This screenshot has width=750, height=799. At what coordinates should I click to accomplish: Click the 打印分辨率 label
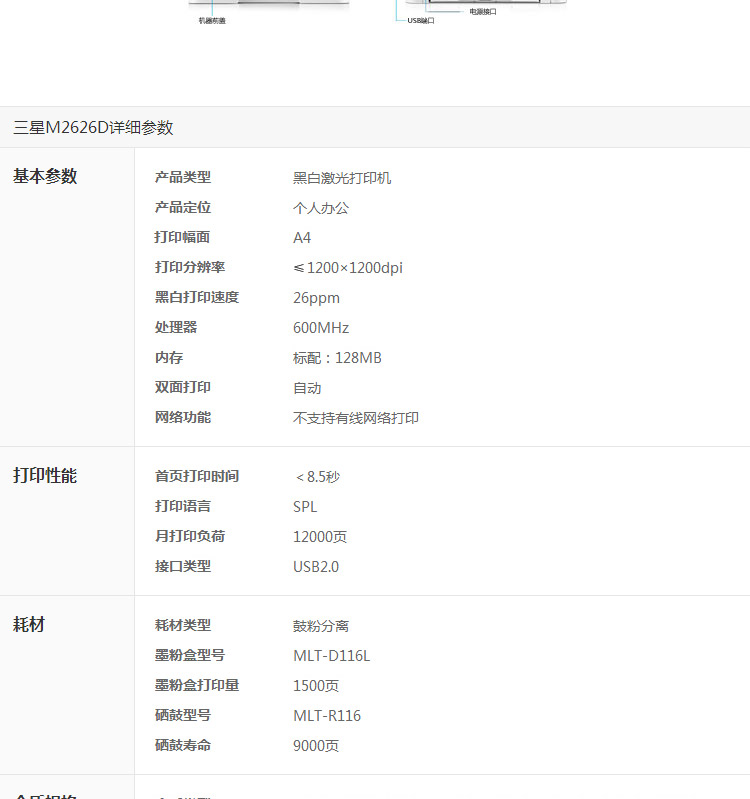[x=190, y=267]
